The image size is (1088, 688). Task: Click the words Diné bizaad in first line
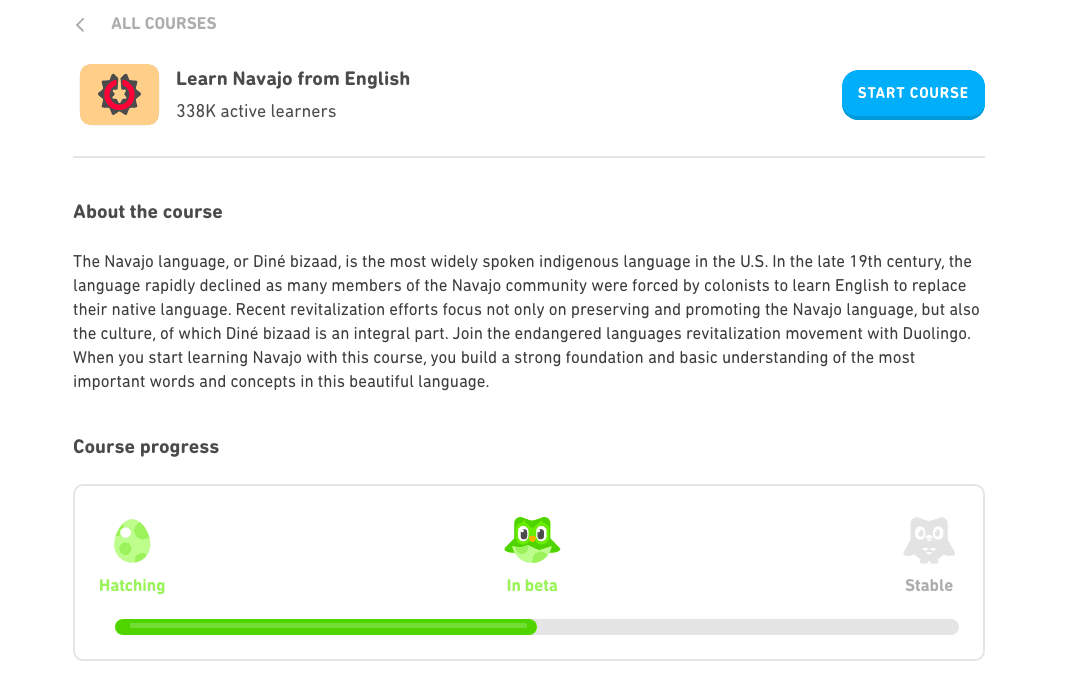296,261
